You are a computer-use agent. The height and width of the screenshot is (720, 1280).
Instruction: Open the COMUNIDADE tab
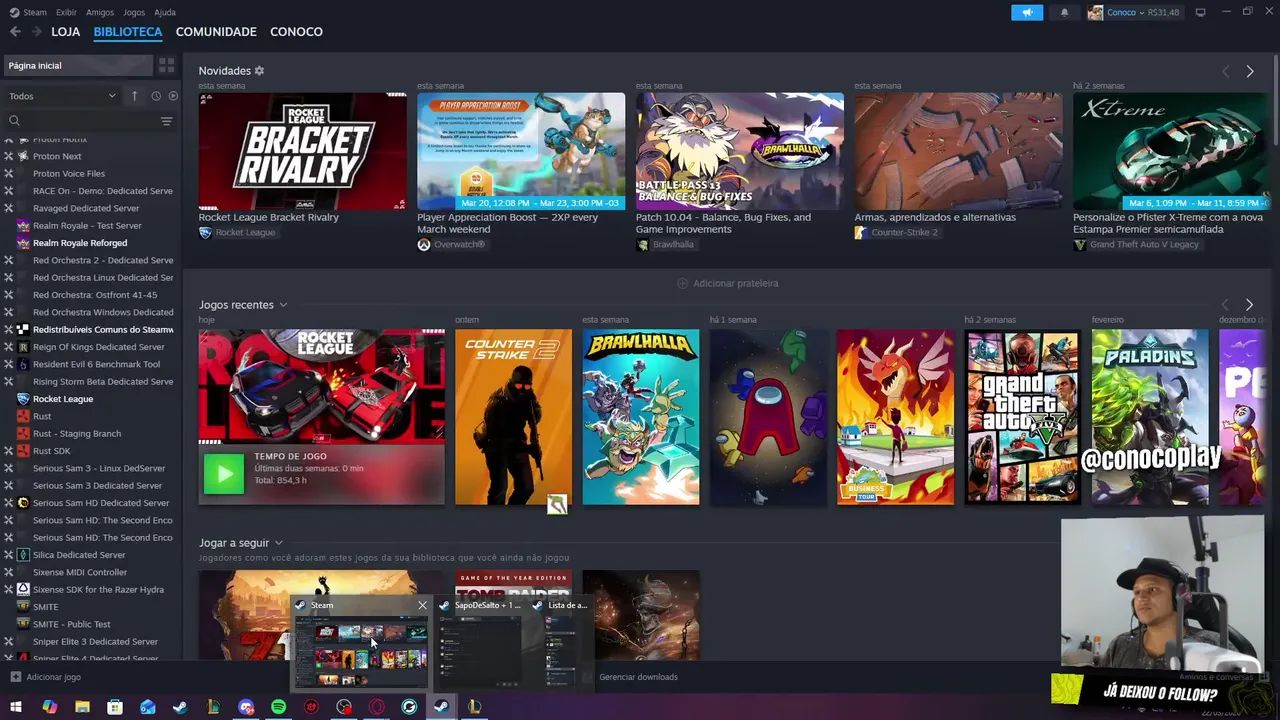tap(216, 32)
